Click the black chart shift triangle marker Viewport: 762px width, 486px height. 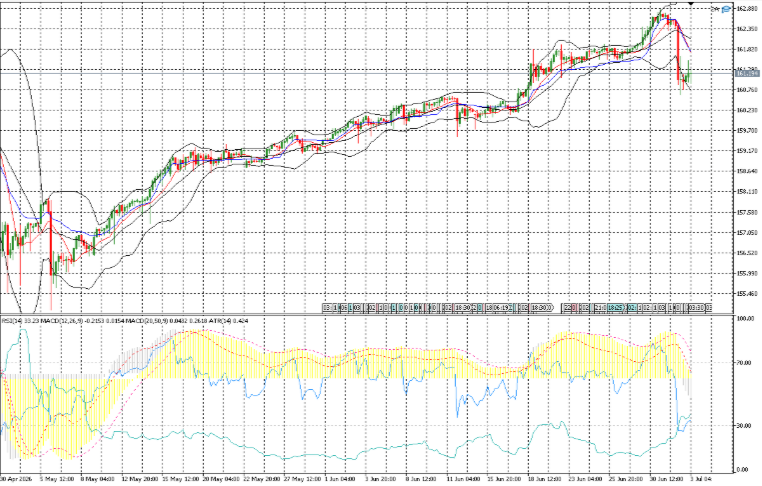(691, 3)
